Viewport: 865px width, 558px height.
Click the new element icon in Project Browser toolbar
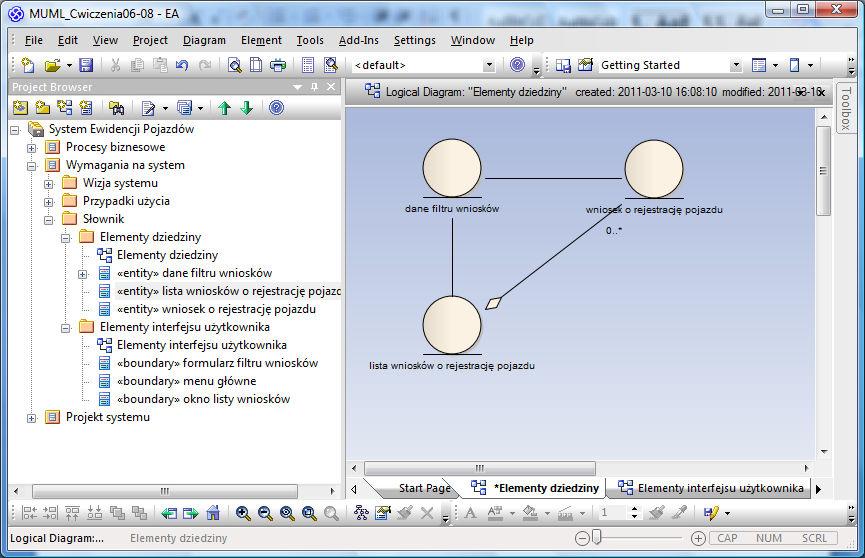86,108
